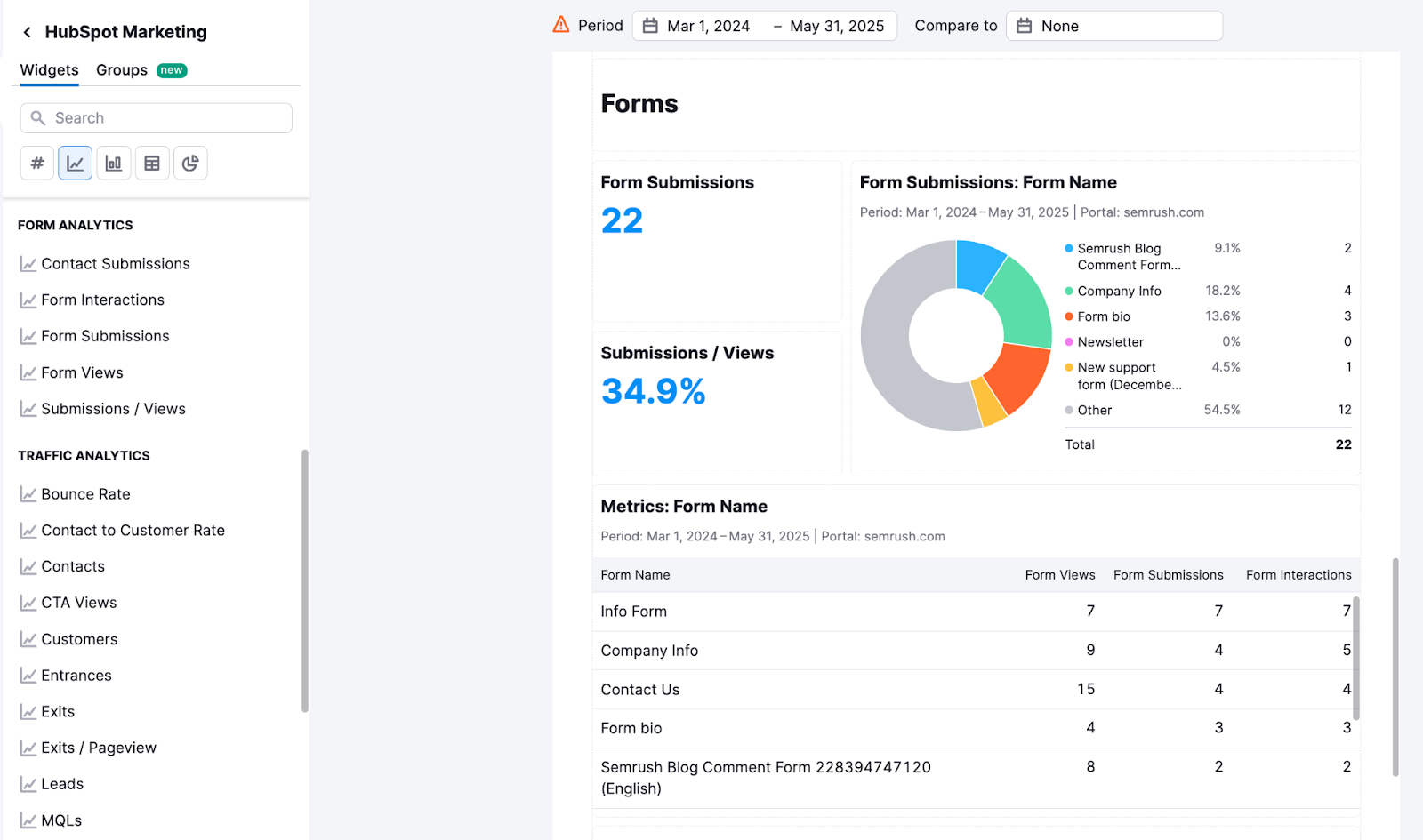
Task: Select the number widget type filter
Action: pyautogui.click(x=36, y=163)
